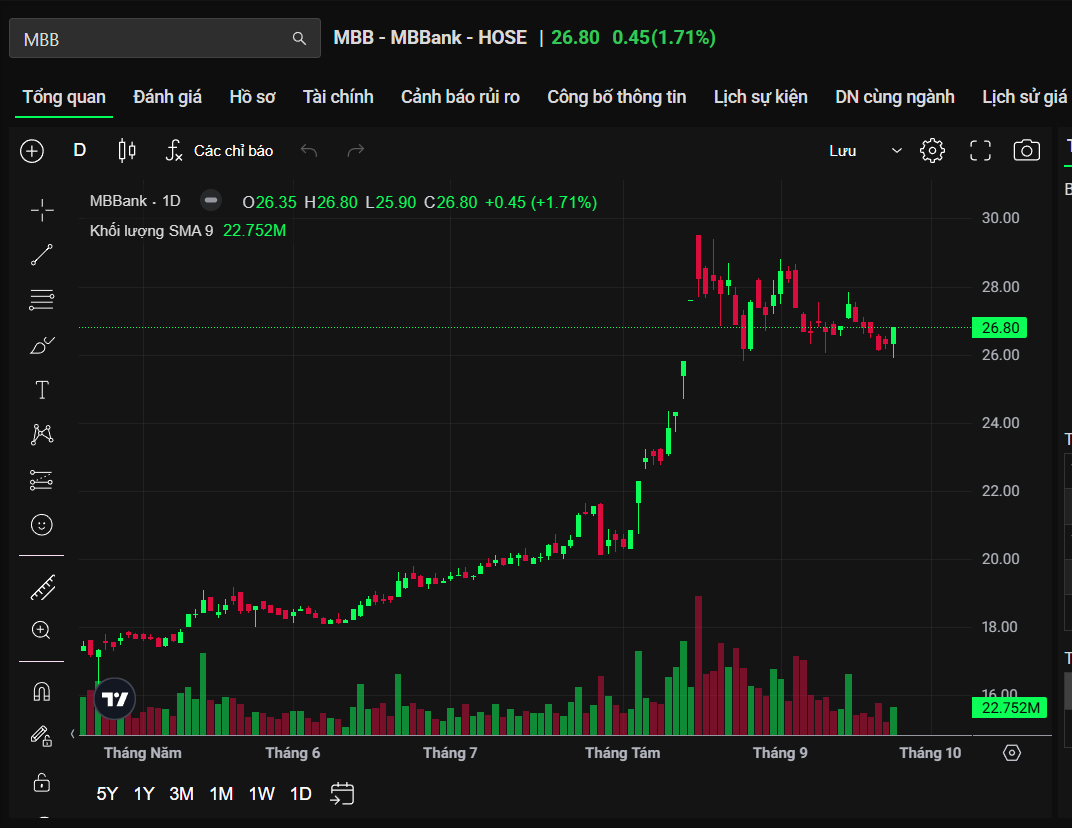Set range to 1D
This screenshot has height=828, width=1072.
[301, 794]
